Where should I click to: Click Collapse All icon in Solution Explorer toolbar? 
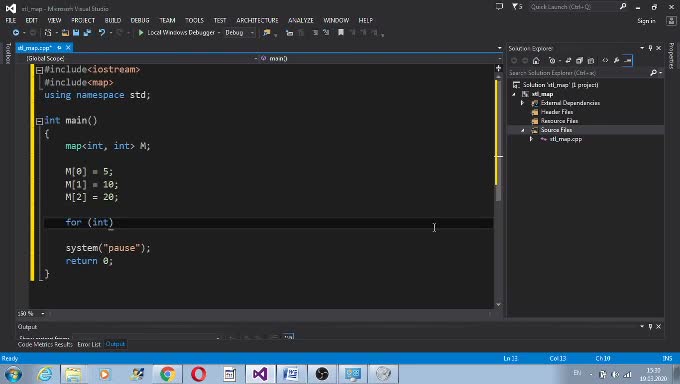pyautogui.click(x=579, y=61)
